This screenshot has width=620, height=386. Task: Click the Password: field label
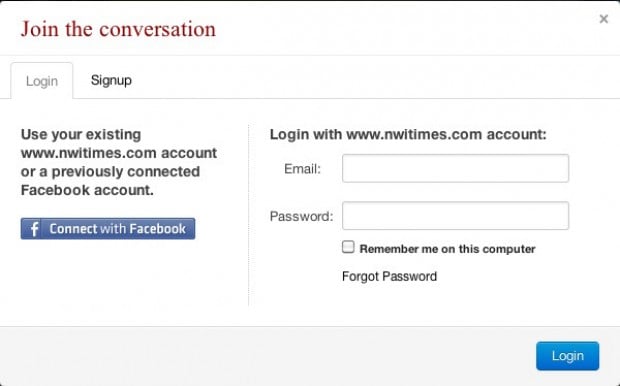tap(302, 217)
